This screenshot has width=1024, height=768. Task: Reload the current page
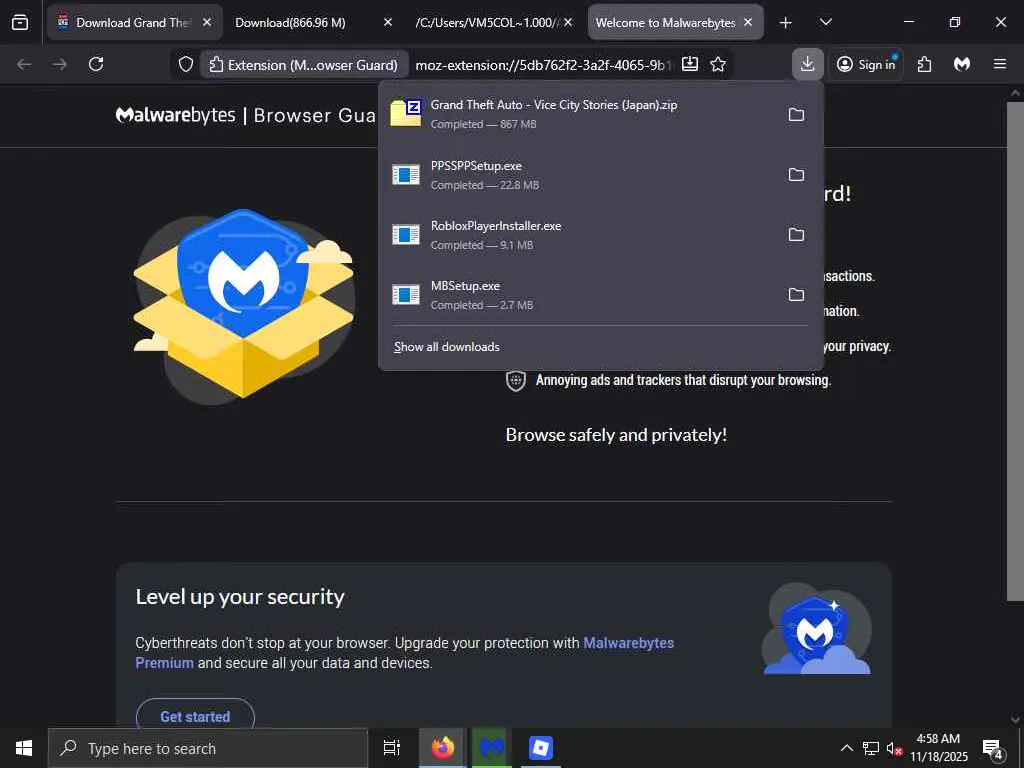coord(96,64)
